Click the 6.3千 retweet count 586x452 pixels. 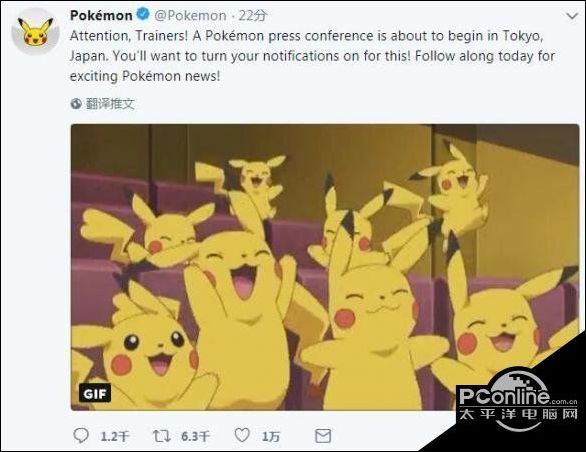pos(196,436)
